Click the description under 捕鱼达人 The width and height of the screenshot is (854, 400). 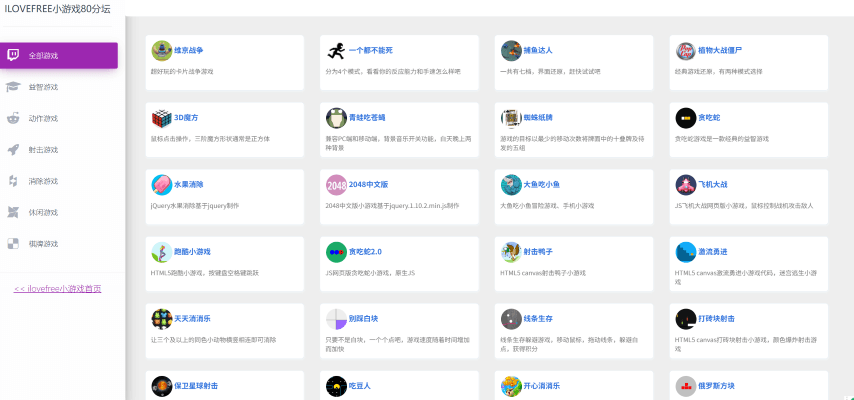551,72
